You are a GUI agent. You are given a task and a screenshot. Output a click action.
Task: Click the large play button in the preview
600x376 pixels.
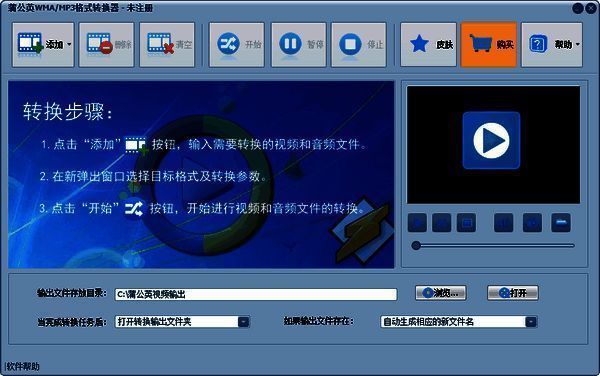(x=491, y=140)
